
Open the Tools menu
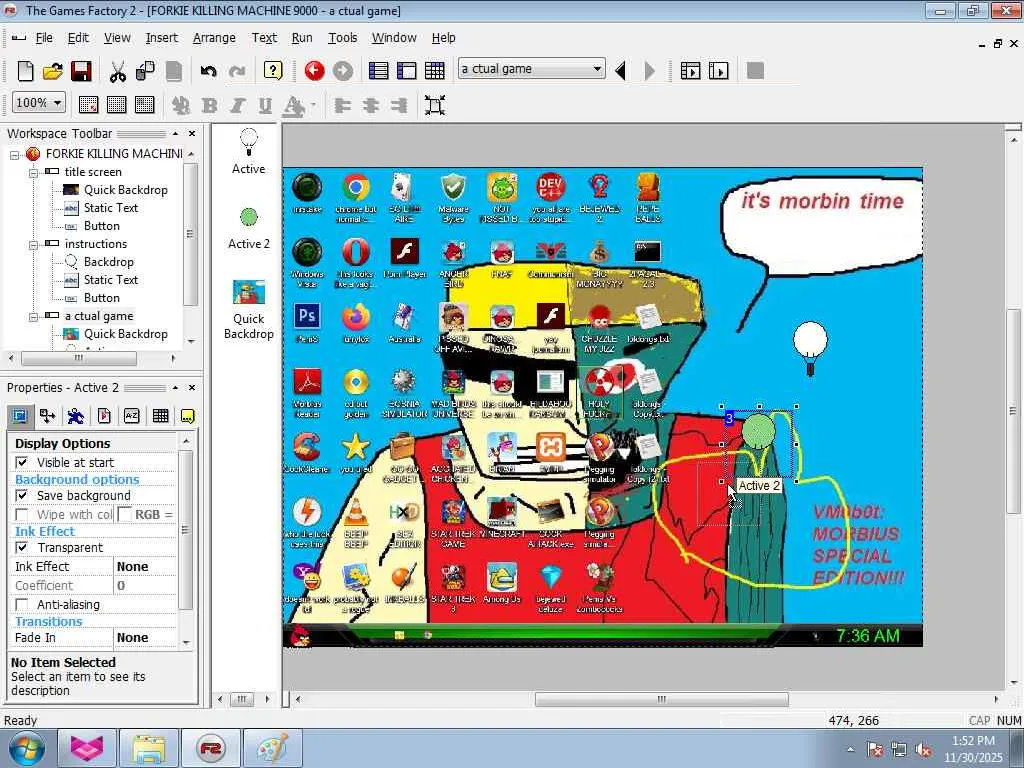(x=342, y=38)
